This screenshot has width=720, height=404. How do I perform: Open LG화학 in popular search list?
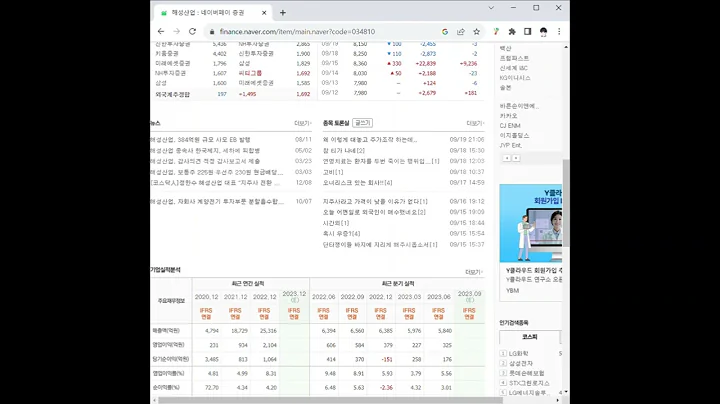pos(518,354)
